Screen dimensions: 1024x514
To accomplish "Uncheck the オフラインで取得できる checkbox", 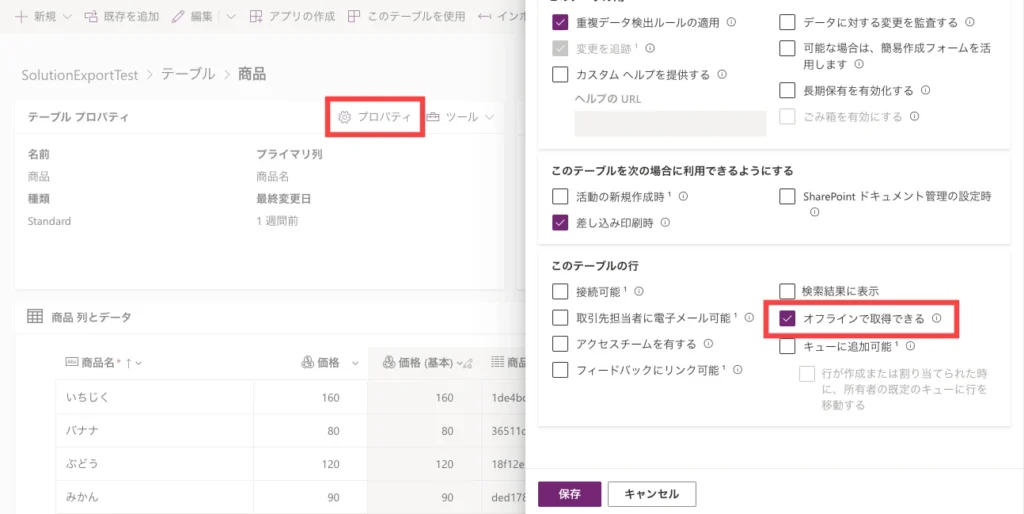I will [x=787, y=319].
